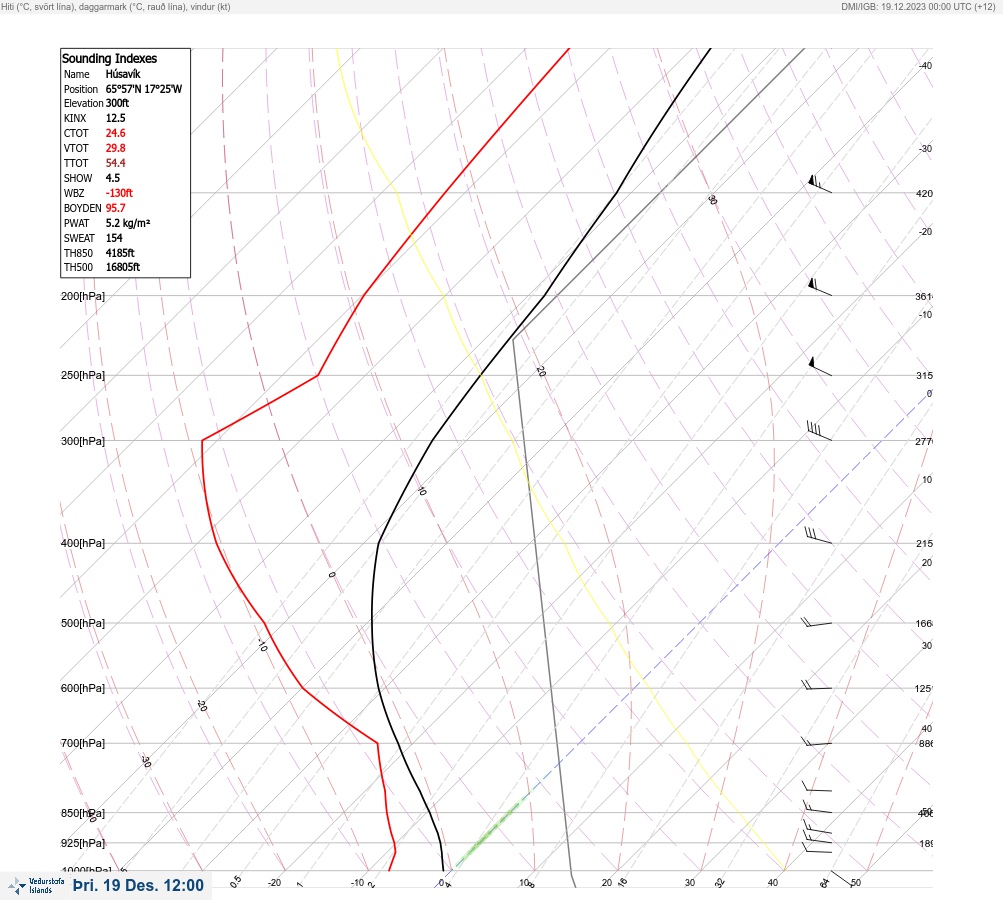Screen dimensions: 1003x900
Task: Click the '925[hPa]' pressure label
Action: click(x=83, y=843)
